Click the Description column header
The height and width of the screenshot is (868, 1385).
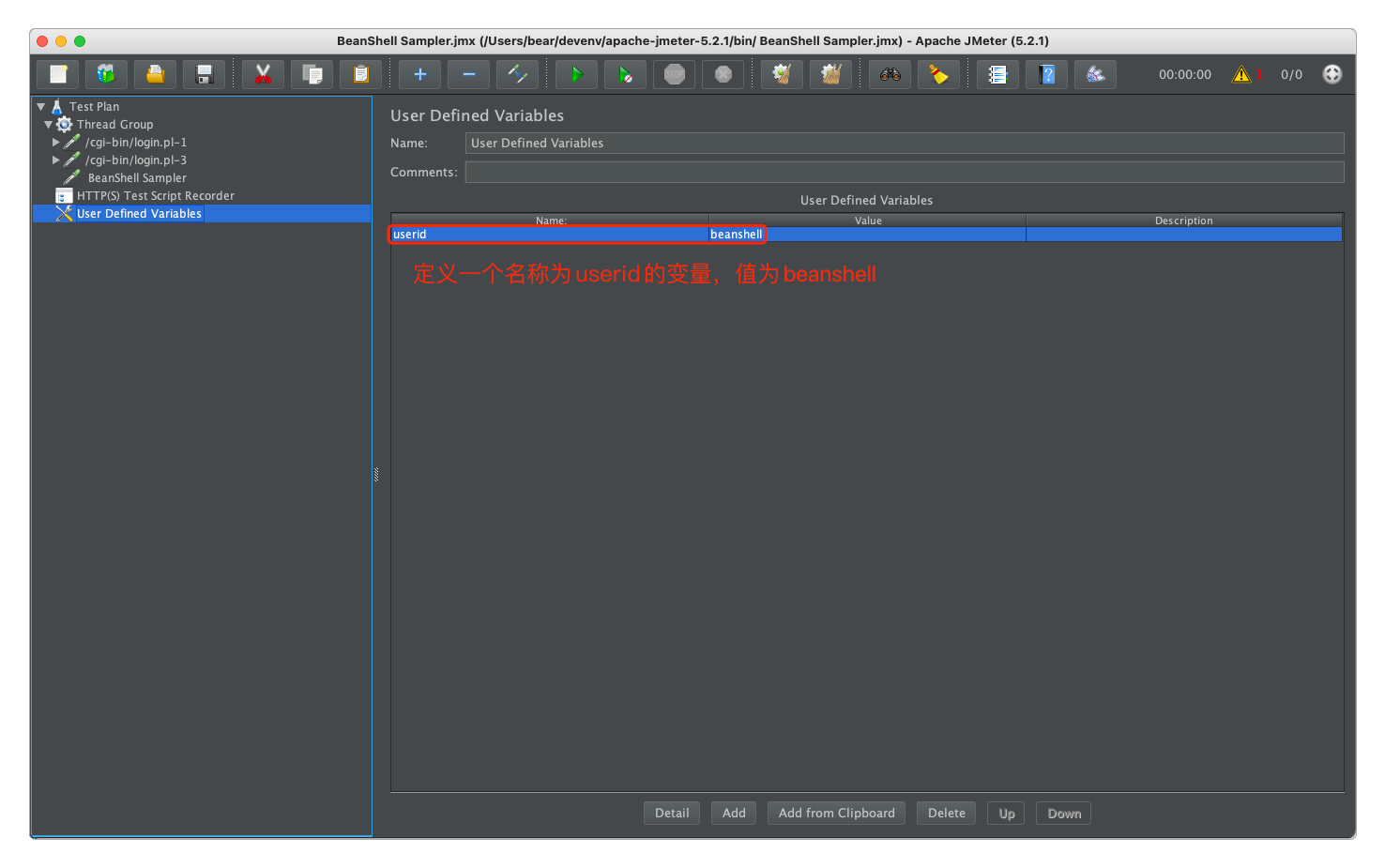coord(1184,221)
